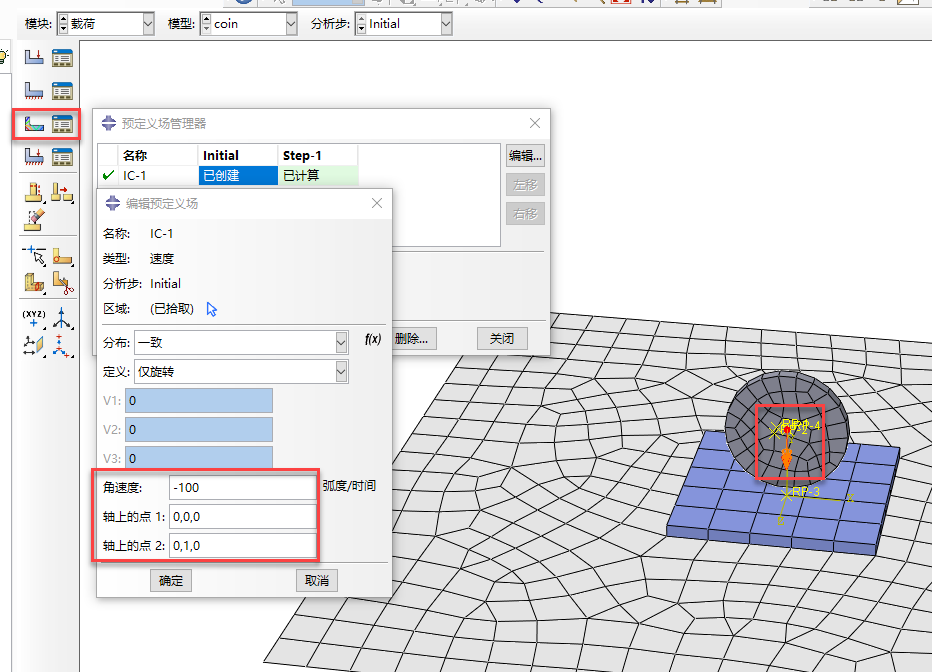932x672 pixels.
Task: Select the IC-1 row name cell
Action: coord(158,175)
